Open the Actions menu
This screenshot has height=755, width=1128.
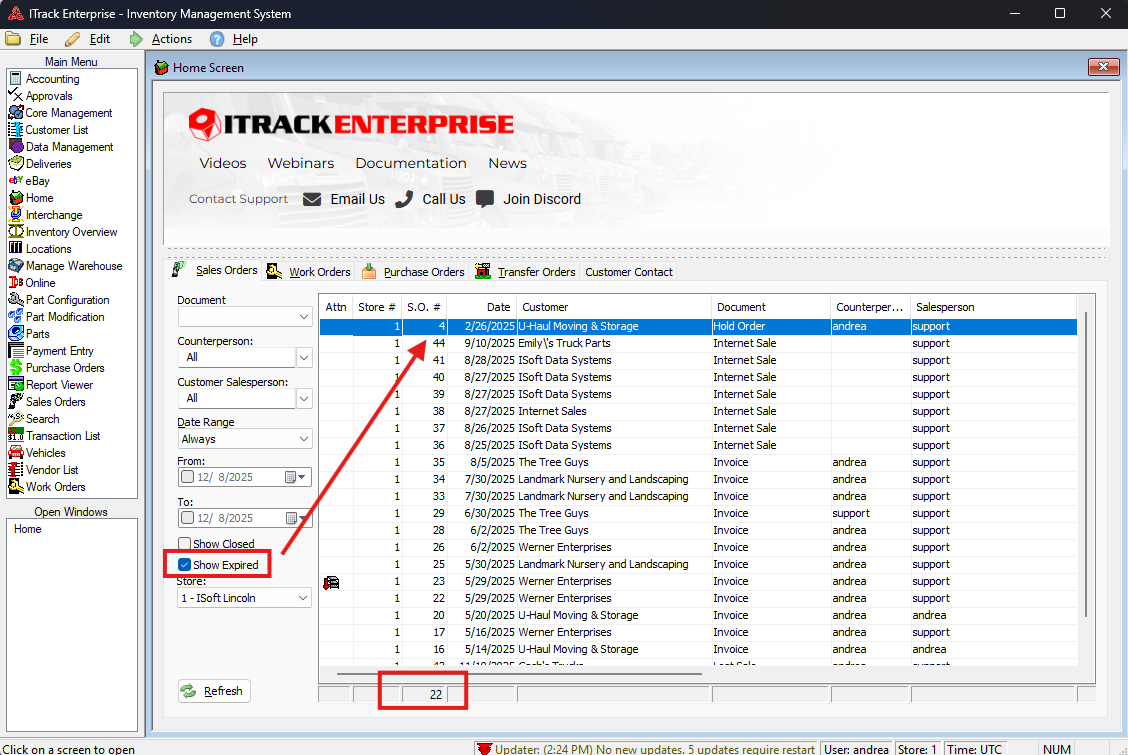point(172,39)
